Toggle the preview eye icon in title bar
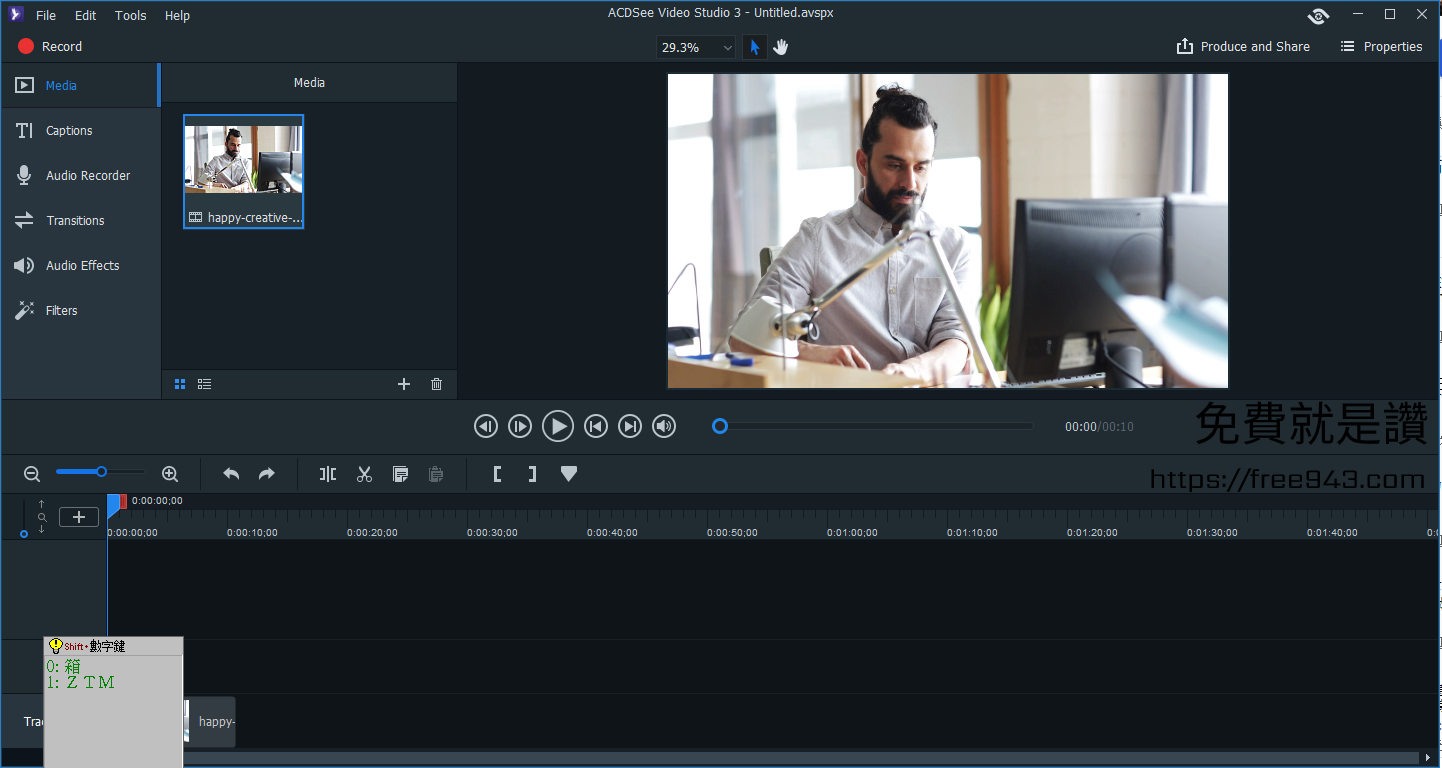The width and height of the screenshot is (1442, 768). [1318, 15]
